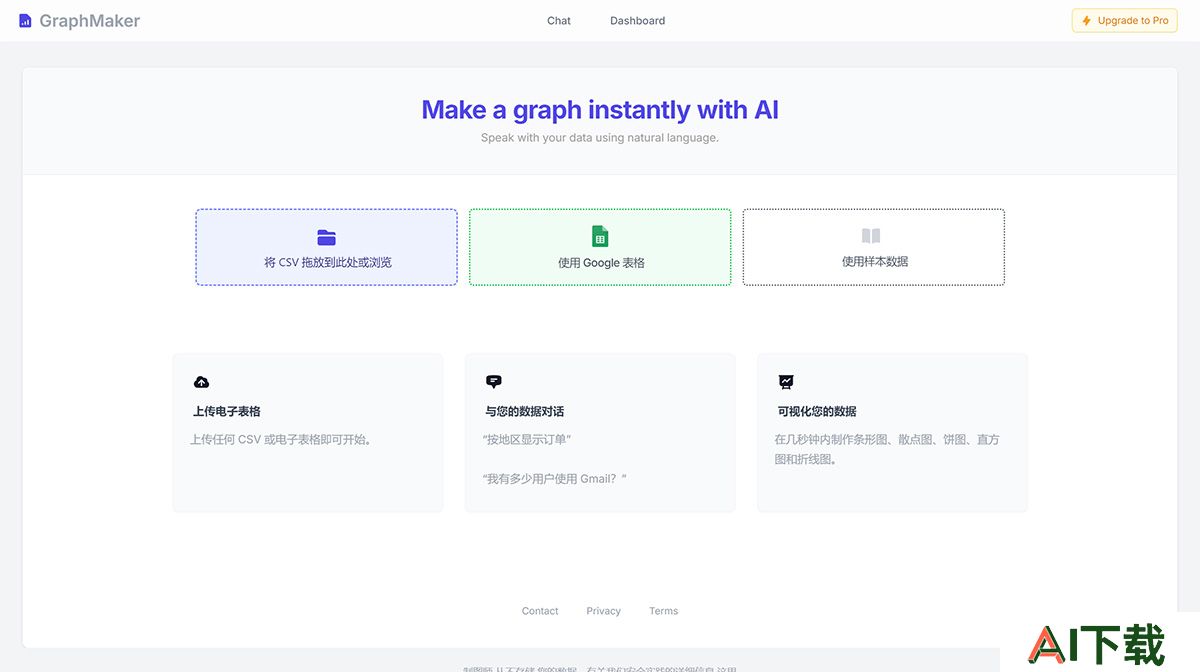Open the Chat tab
1200x672 pixels.
click(x=559, y=21)
